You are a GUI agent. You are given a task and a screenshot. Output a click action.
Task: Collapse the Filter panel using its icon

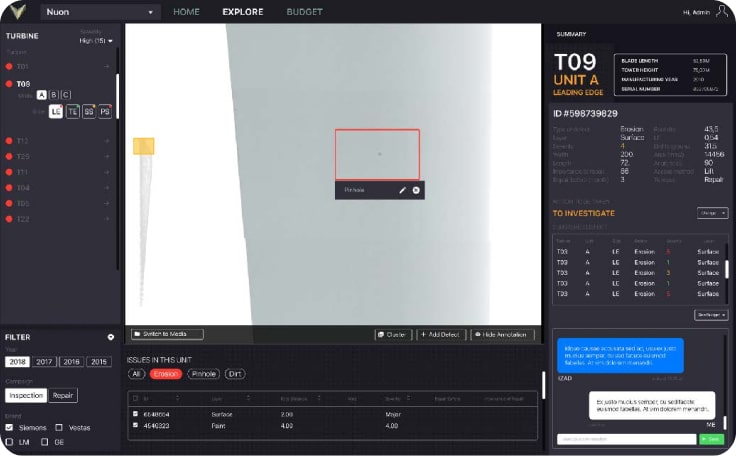click(x=110, y=337)
